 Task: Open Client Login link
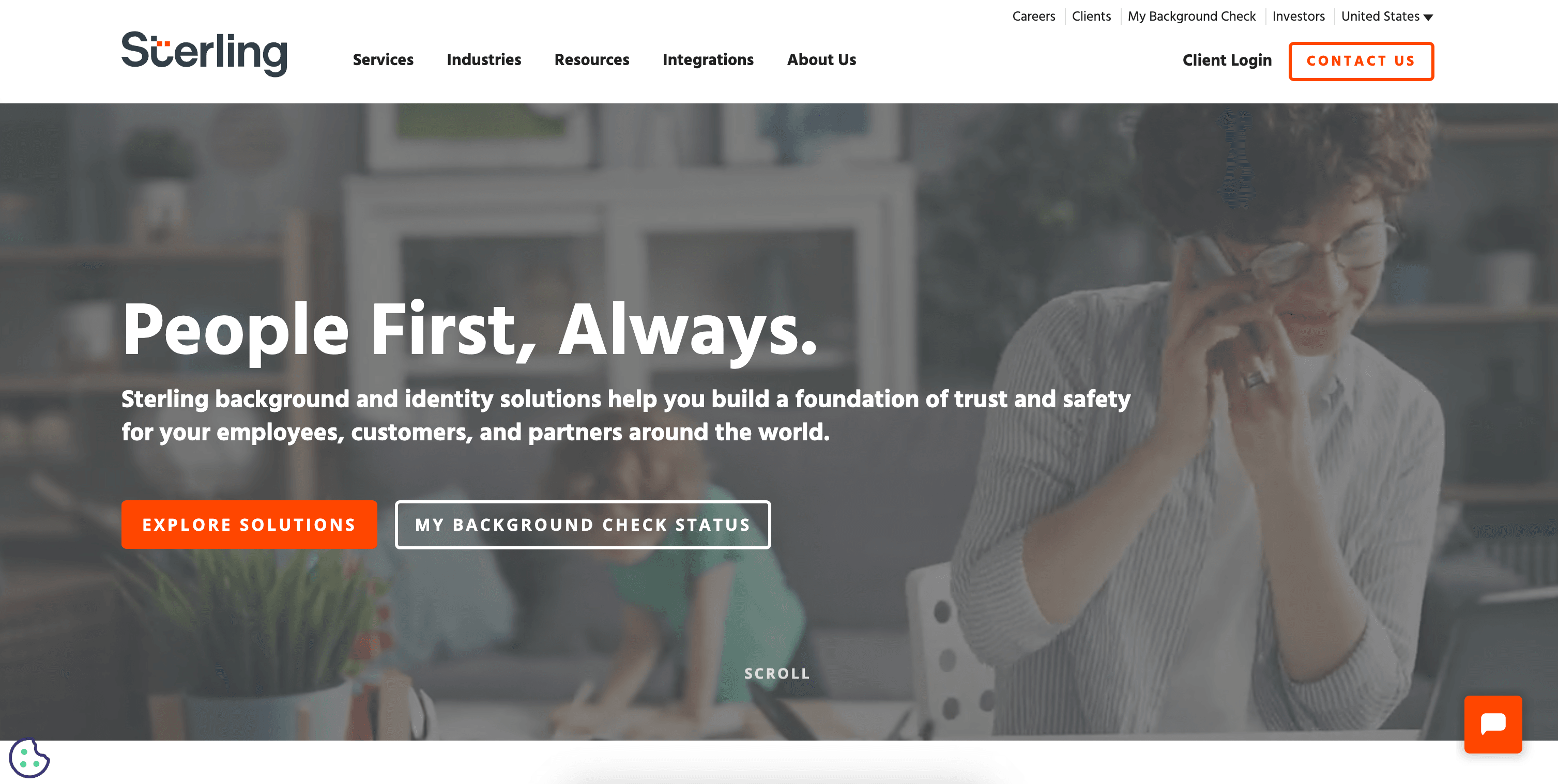pyautogui.click(x=1227, y=60)
